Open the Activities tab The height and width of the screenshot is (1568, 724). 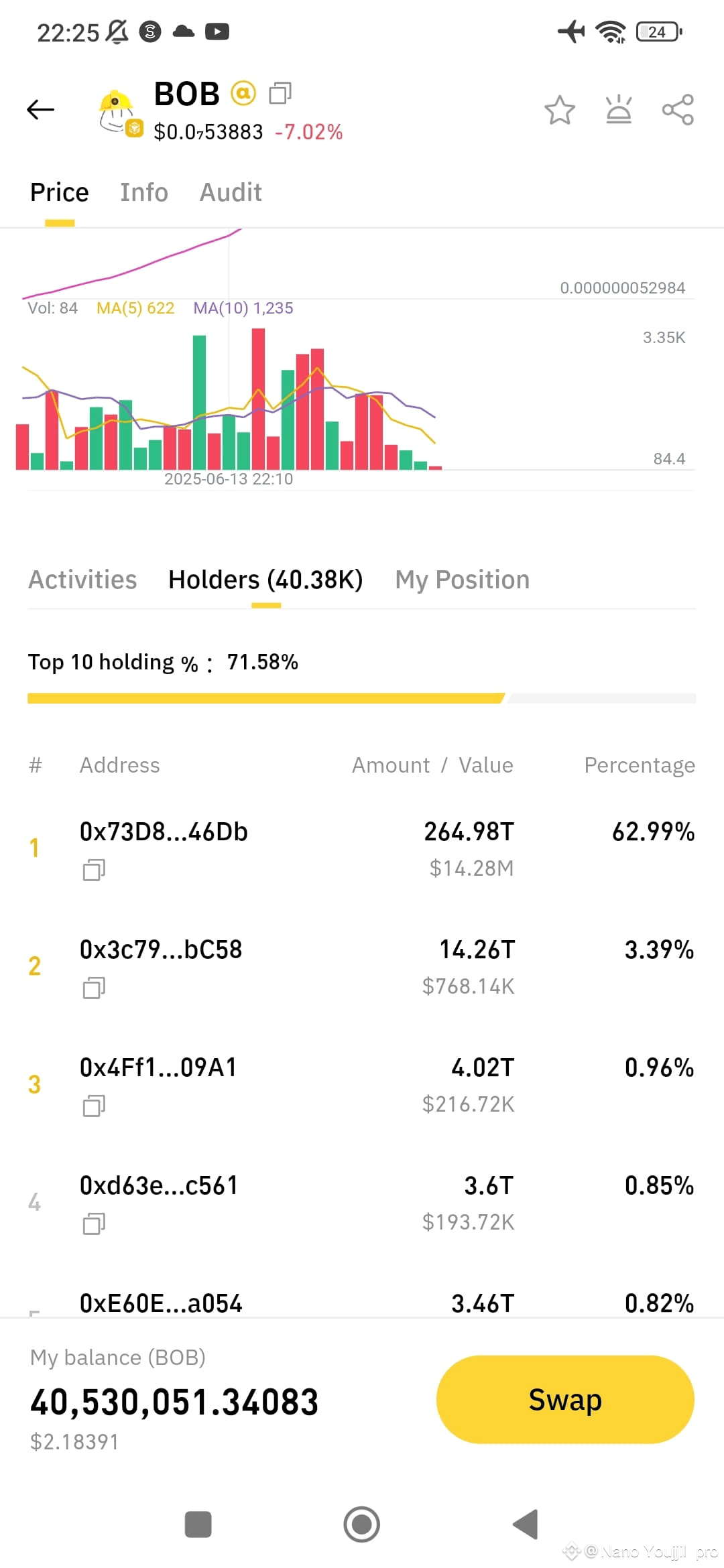[82, 580]
